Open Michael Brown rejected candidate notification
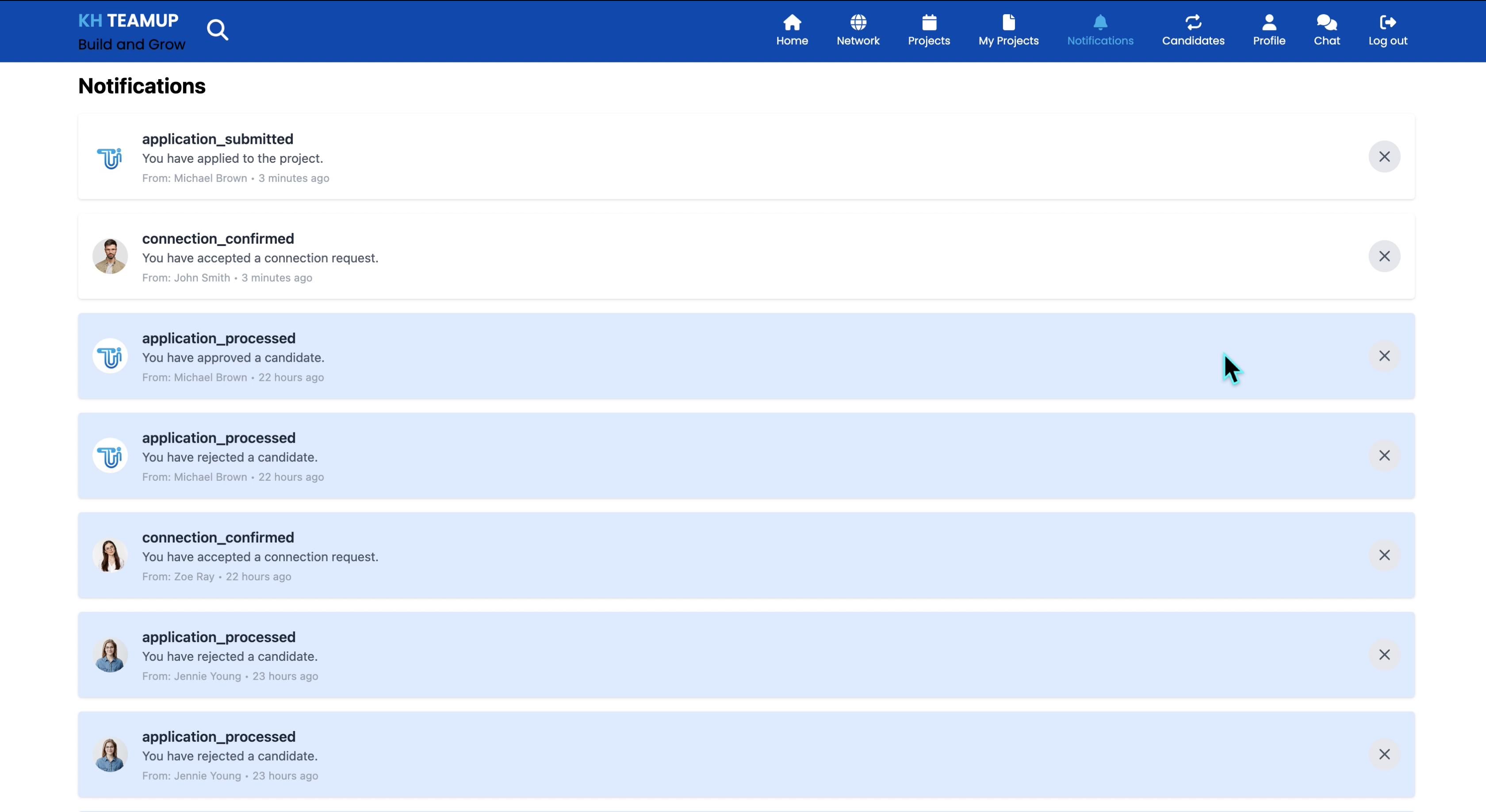 [x=230, y=457]
